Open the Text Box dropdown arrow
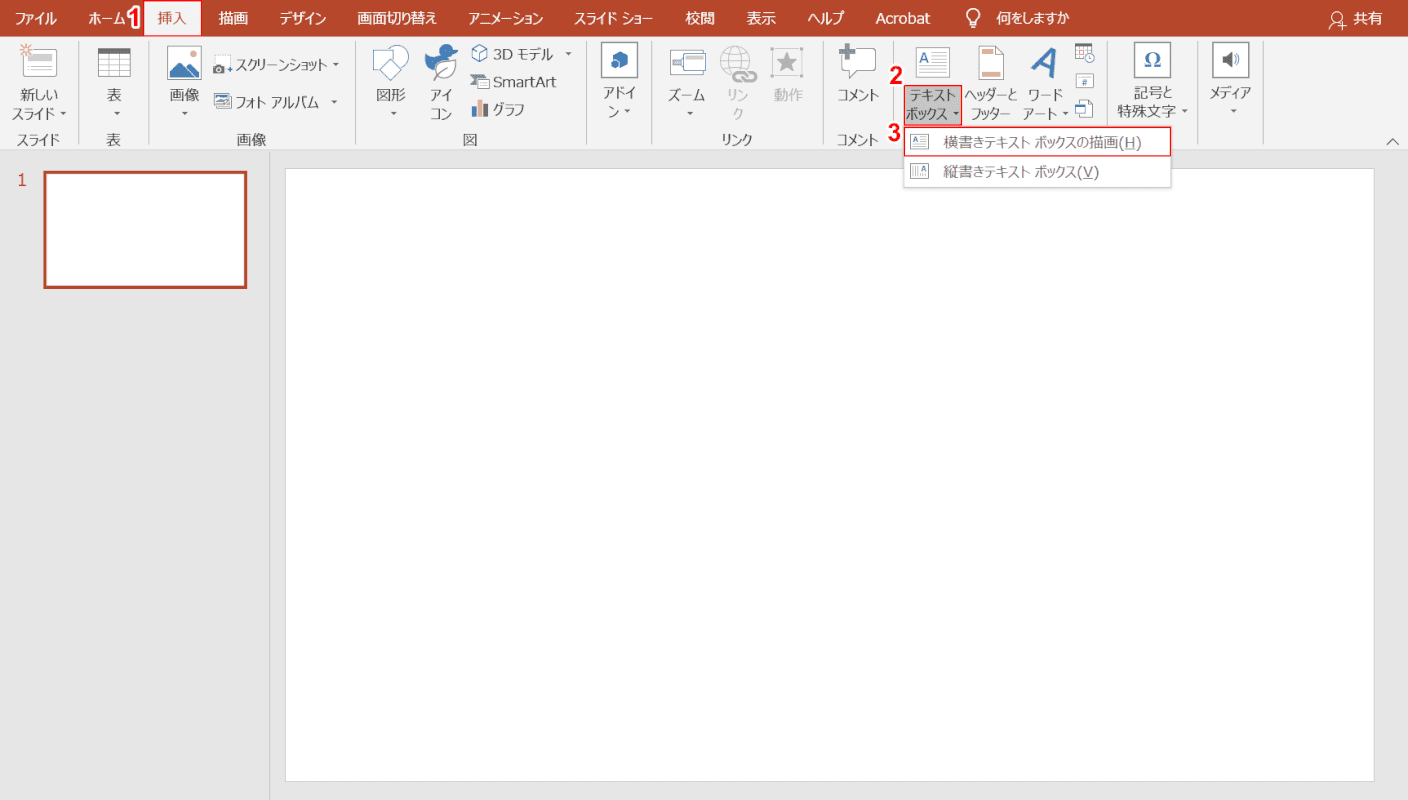The image size is (1408, 800). [x=955, y=114]
